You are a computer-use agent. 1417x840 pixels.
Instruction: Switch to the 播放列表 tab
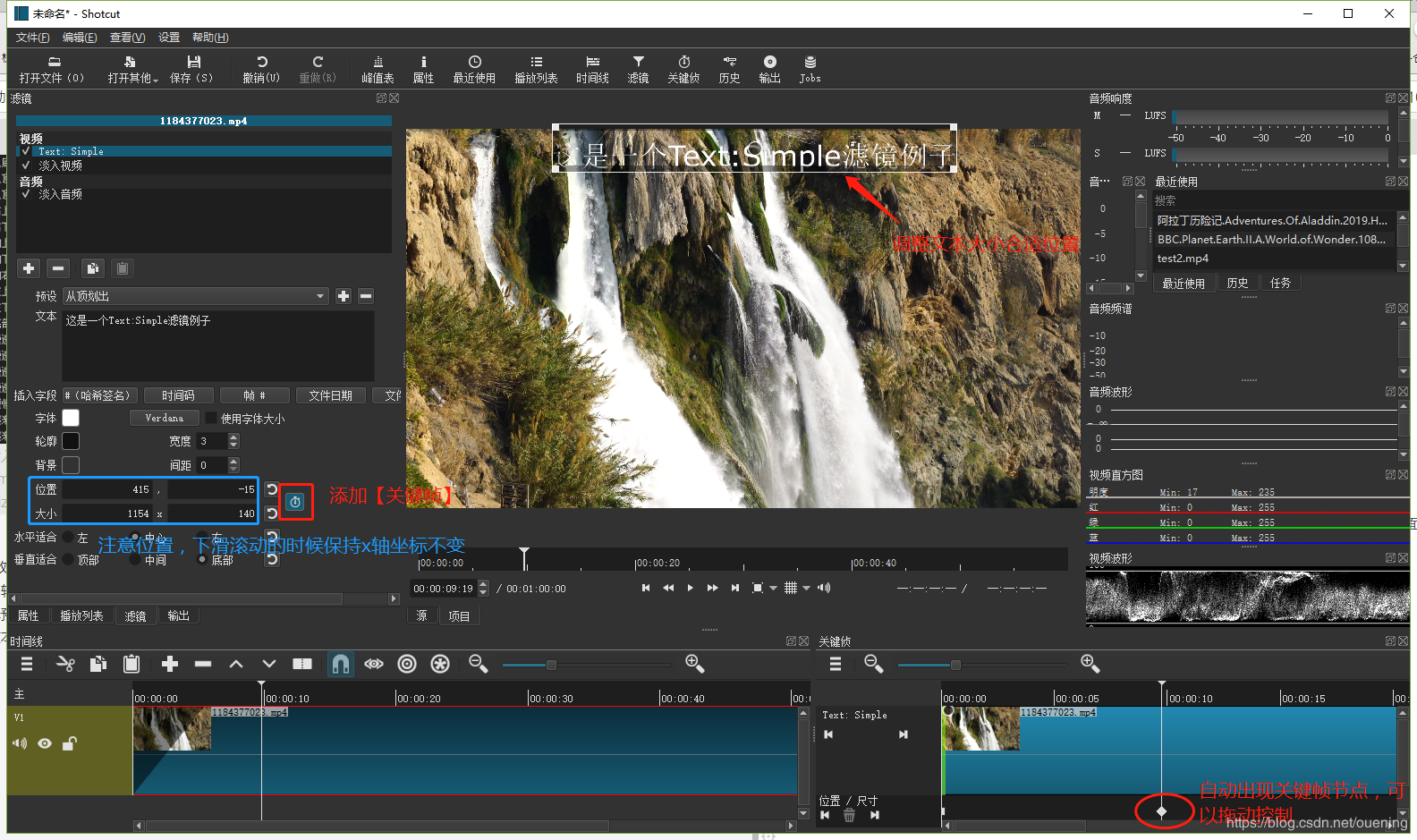coord(81,615)
